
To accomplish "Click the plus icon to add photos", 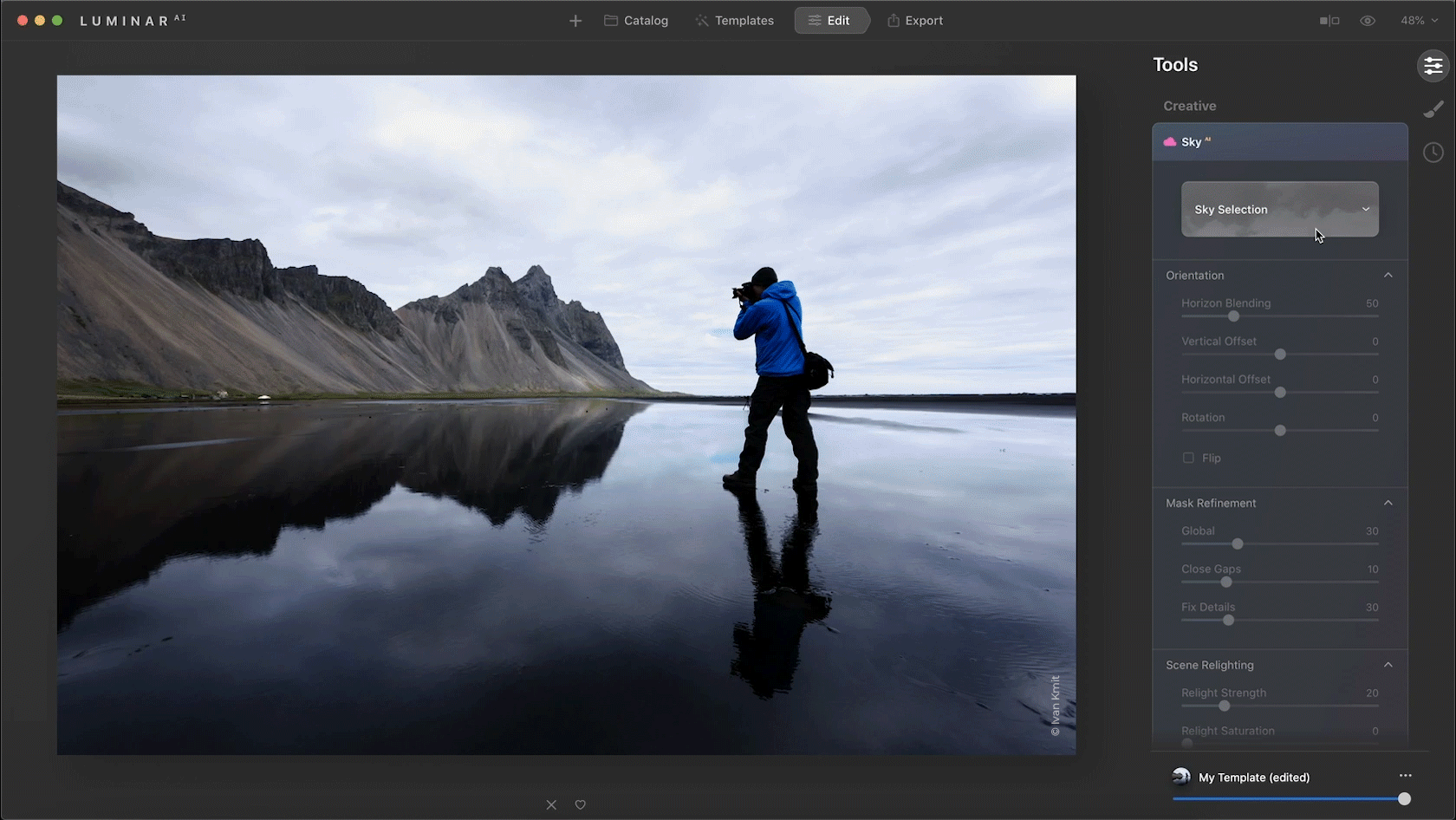I will tap(575, 21).
